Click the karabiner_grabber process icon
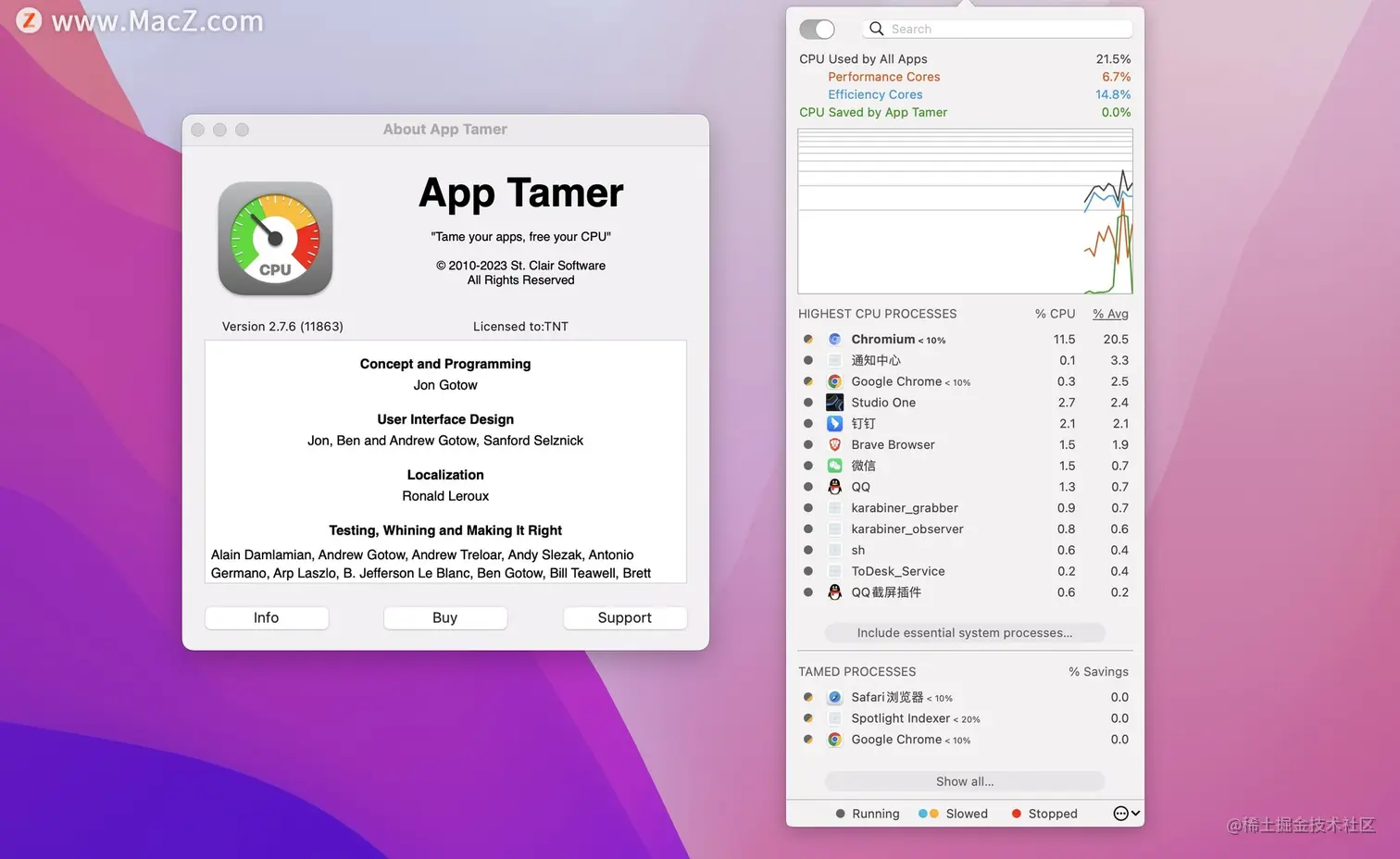The height and width of the screenshot is (859, 1400). (834, 508)
